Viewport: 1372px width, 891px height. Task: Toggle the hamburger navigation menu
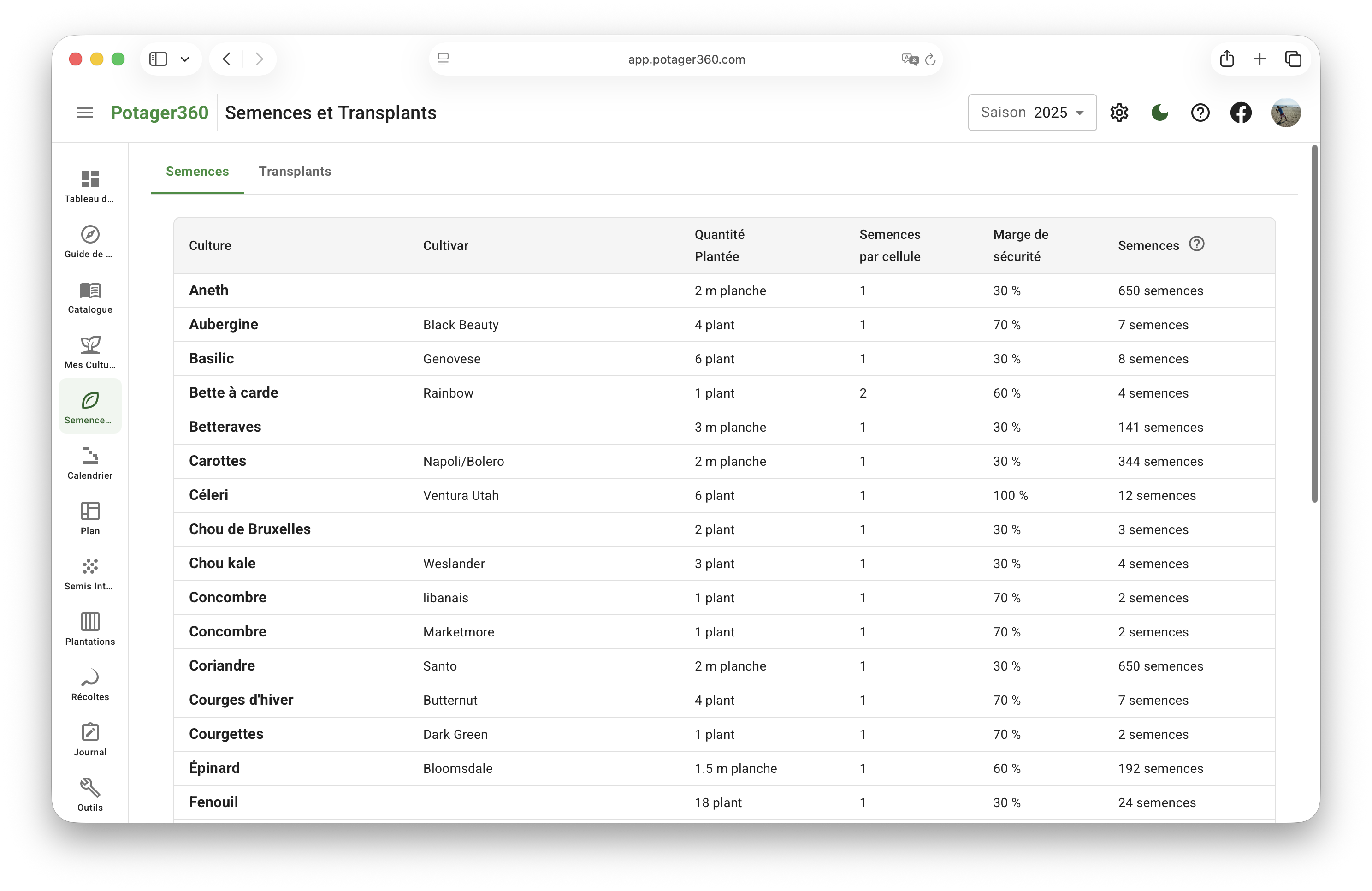pos(85,113)
